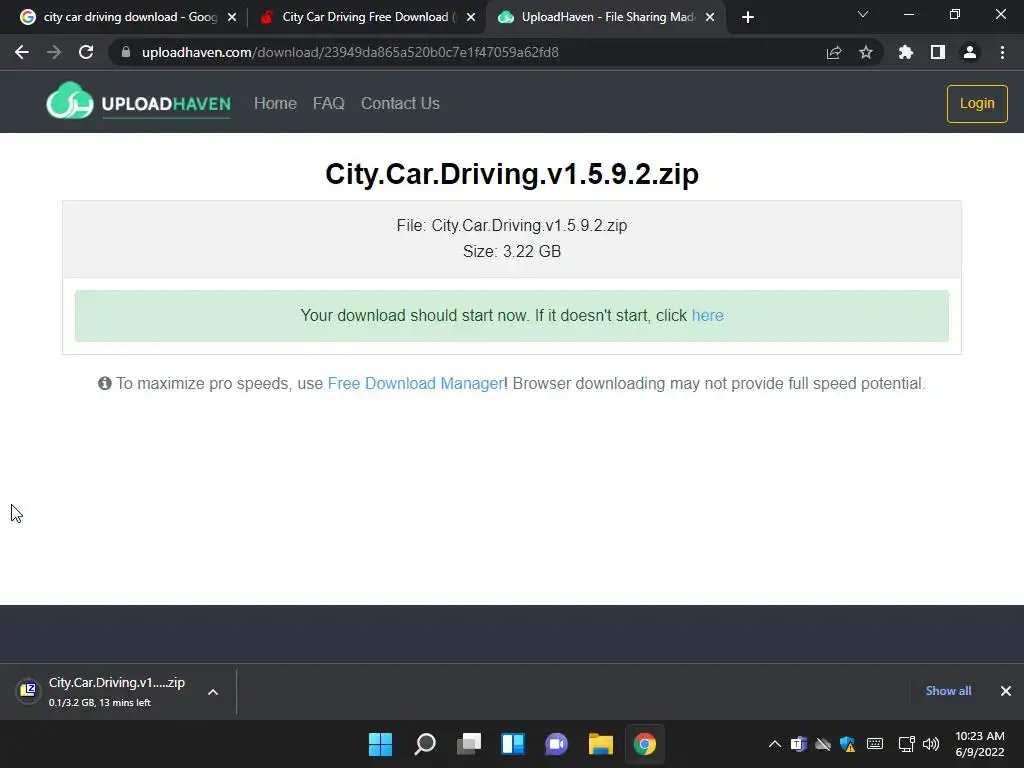Open Widgets on the taskbar
Screen dimensions: 1024x768
pos(513,744)
